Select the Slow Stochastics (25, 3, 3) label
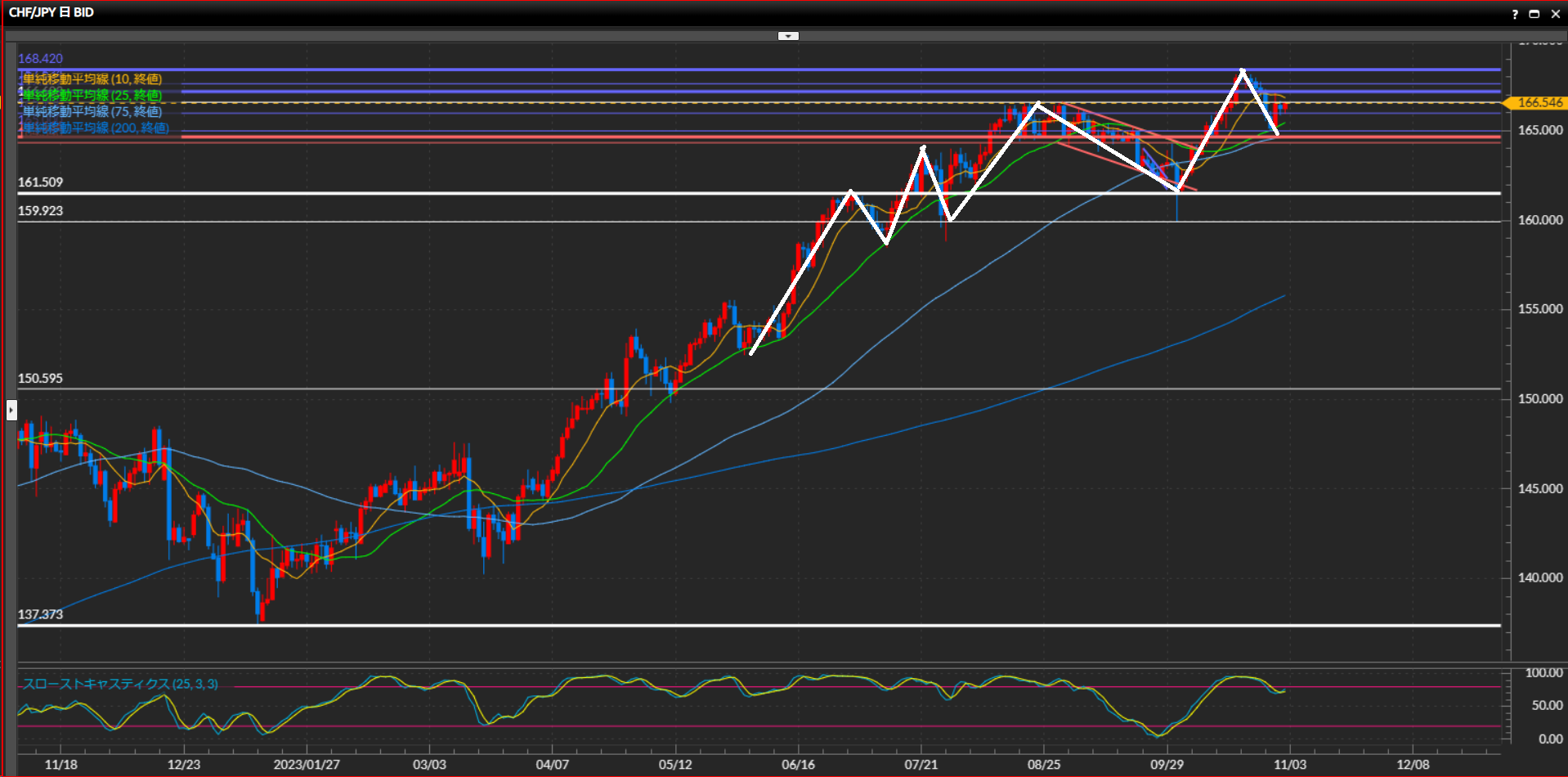This screenshot has width=1568, height=777. [x=120, y=684]
